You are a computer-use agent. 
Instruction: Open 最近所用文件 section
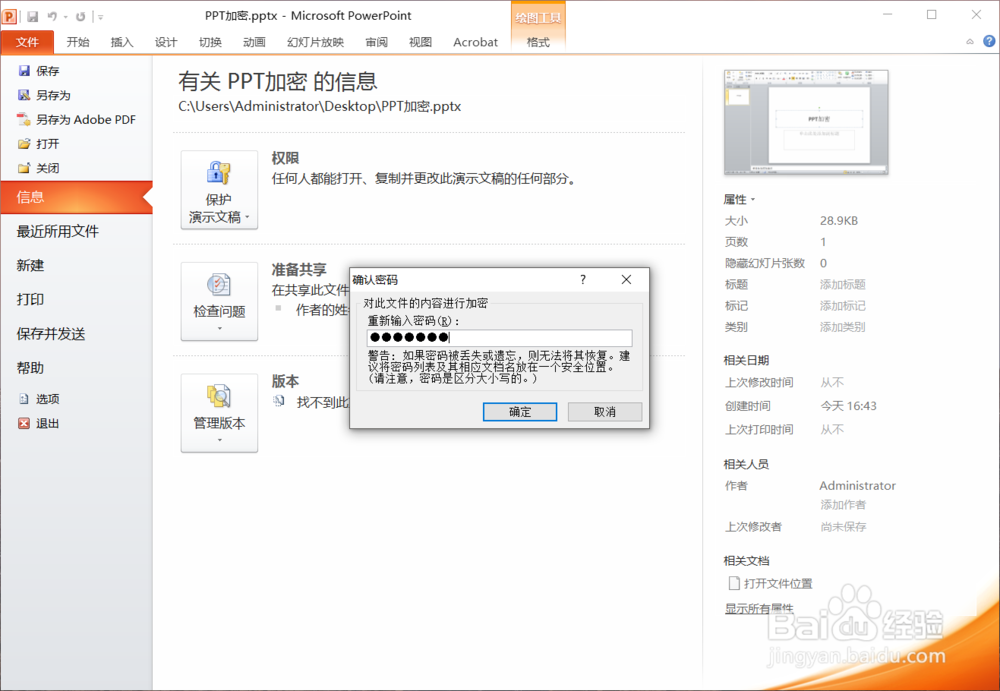click(57, 232)
